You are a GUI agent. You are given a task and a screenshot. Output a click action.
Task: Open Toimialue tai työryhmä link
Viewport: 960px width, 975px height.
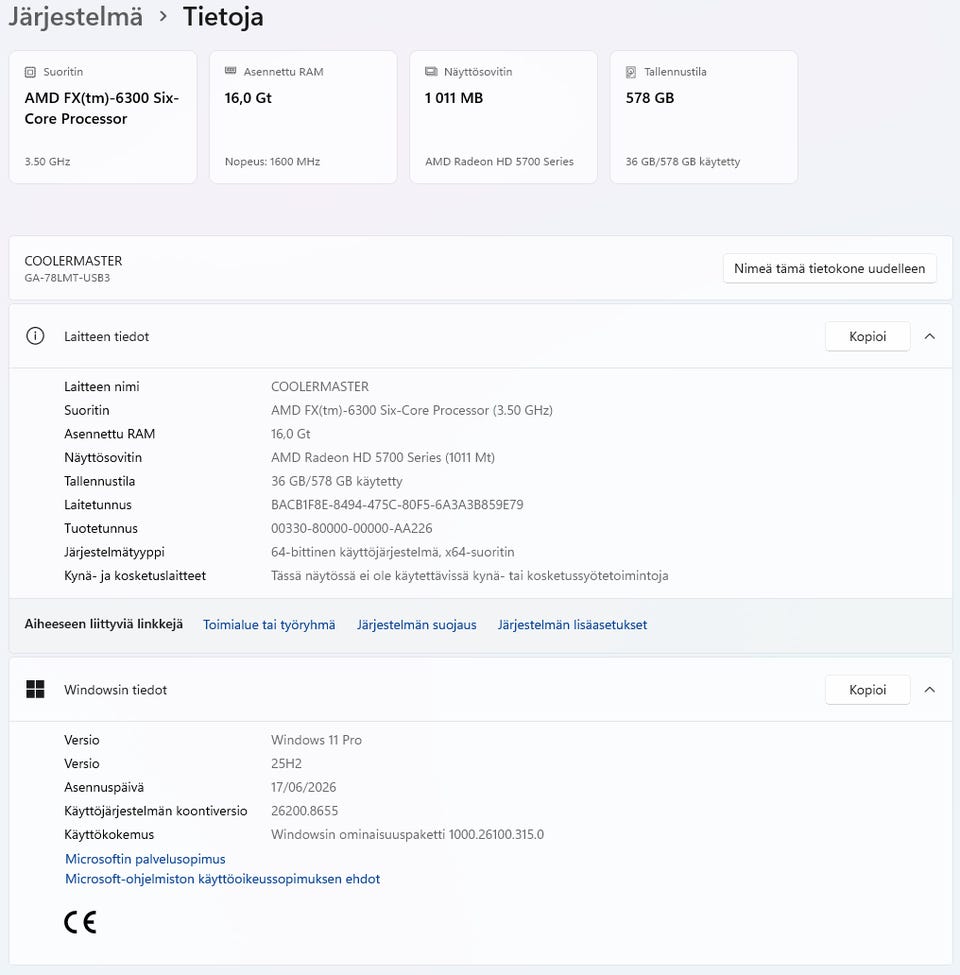coord(269,625)
